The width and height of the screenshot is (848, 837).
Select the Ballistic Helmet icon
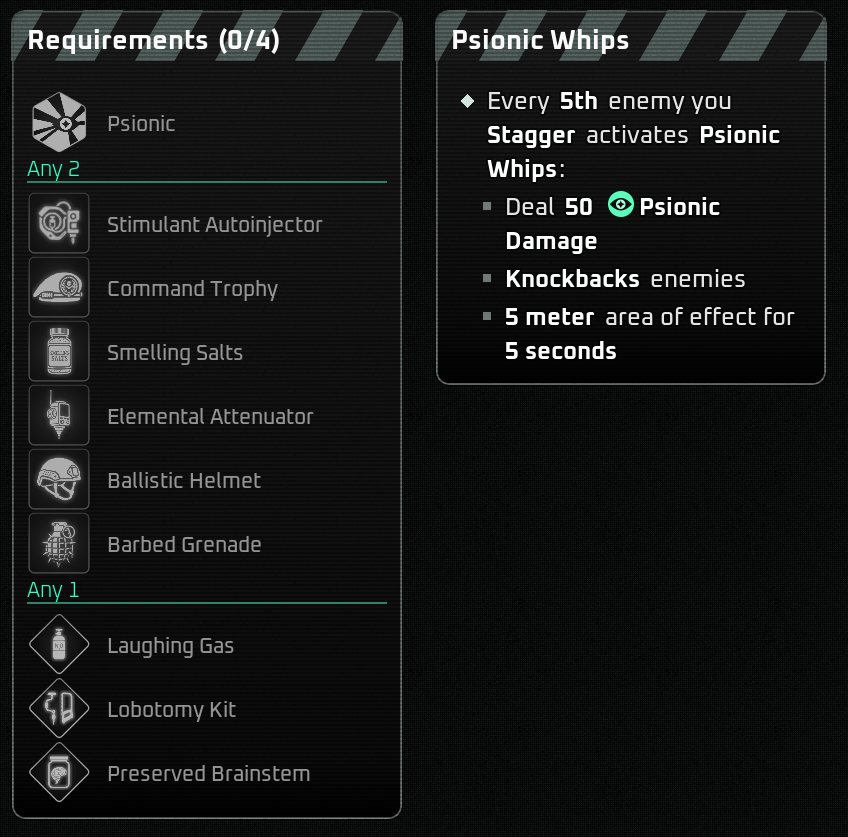coord(59,480)
